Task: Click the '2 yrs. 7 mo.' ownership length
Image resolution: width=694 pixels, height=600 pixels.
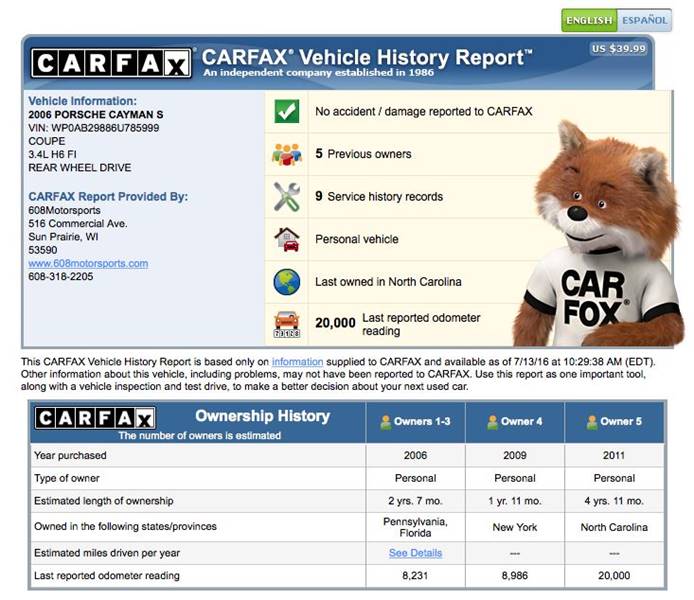Action: [x=415, y=501]
